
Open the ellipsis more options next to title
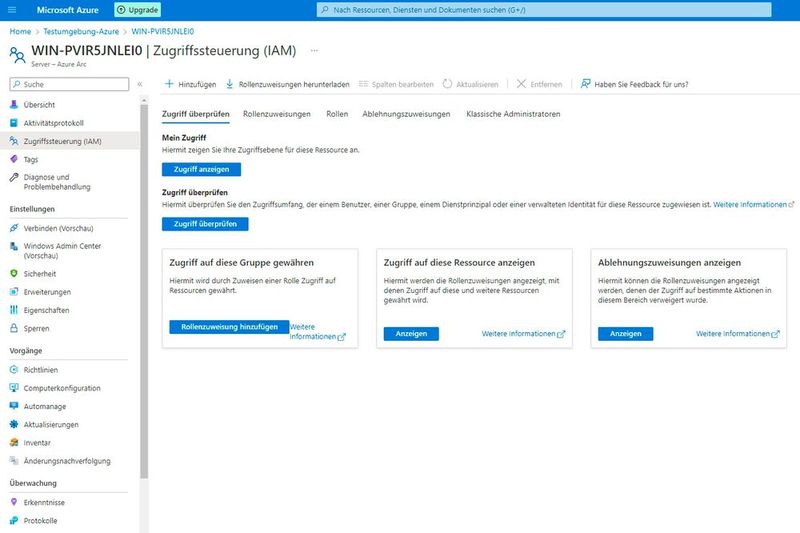pos(314,50)
